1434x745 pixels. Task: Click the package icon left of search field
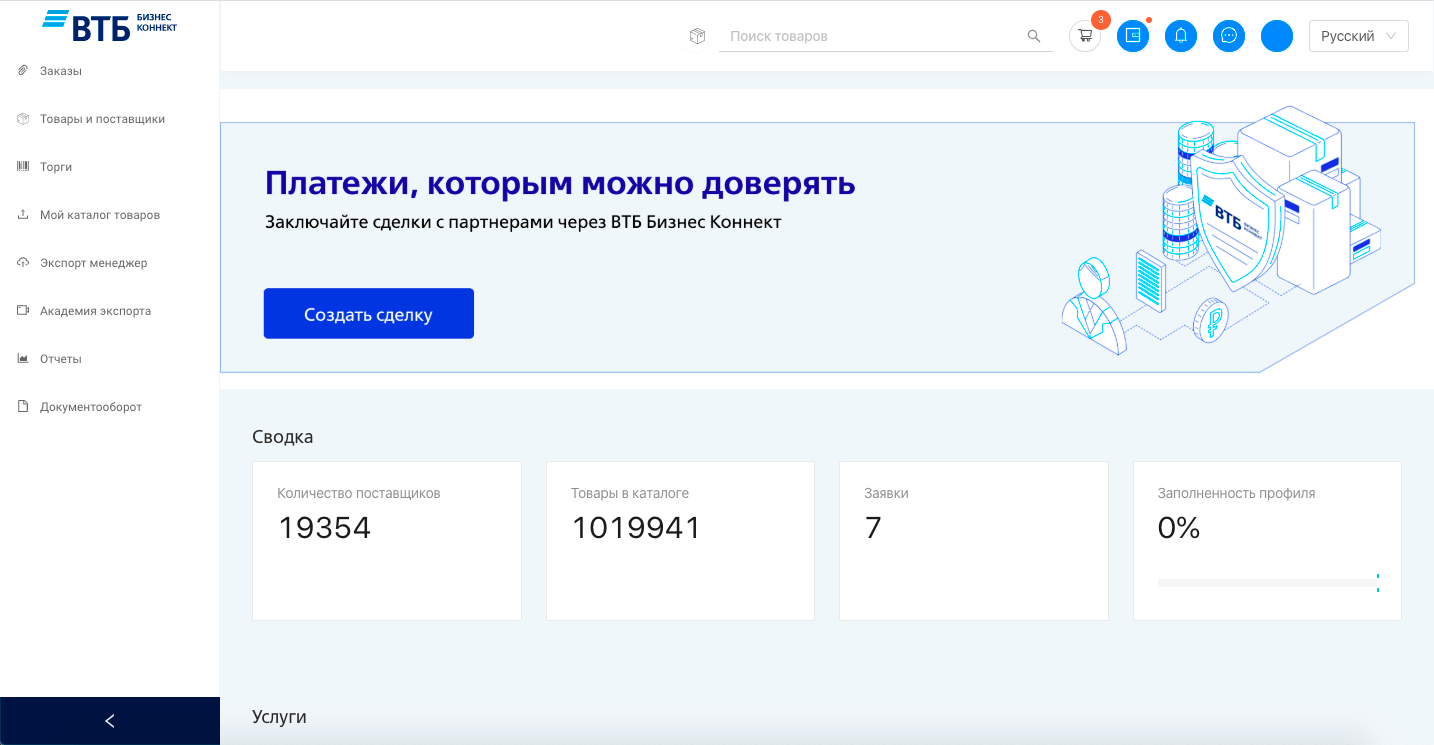(x=698, y=36)
